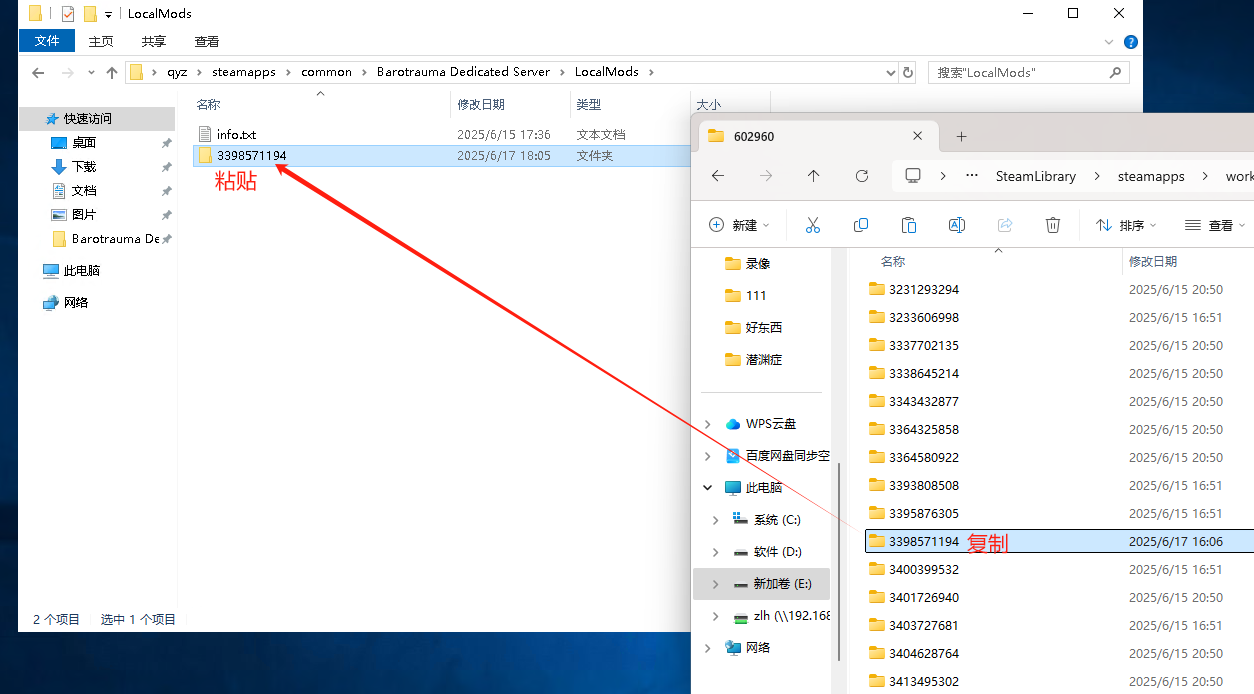Screen dimensions: 1254x694
Task: Add a new tab in 602960 window
Action: [961, 136]
